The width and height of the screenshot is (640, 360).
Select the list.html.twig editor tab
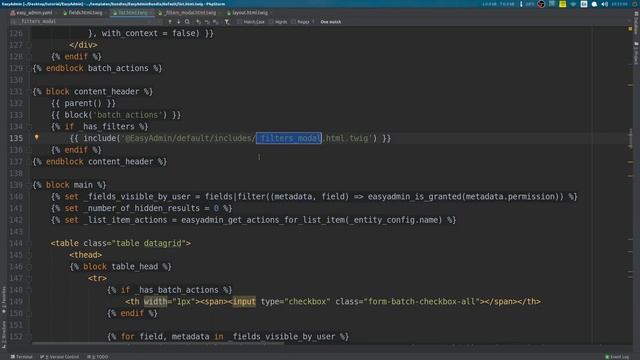click(131, 13)
